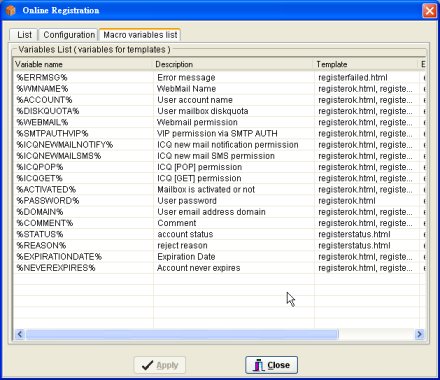440x380 pixels.
Task: Click the 'User password' description
Action: pyautogui.click(x=187, y=201)
